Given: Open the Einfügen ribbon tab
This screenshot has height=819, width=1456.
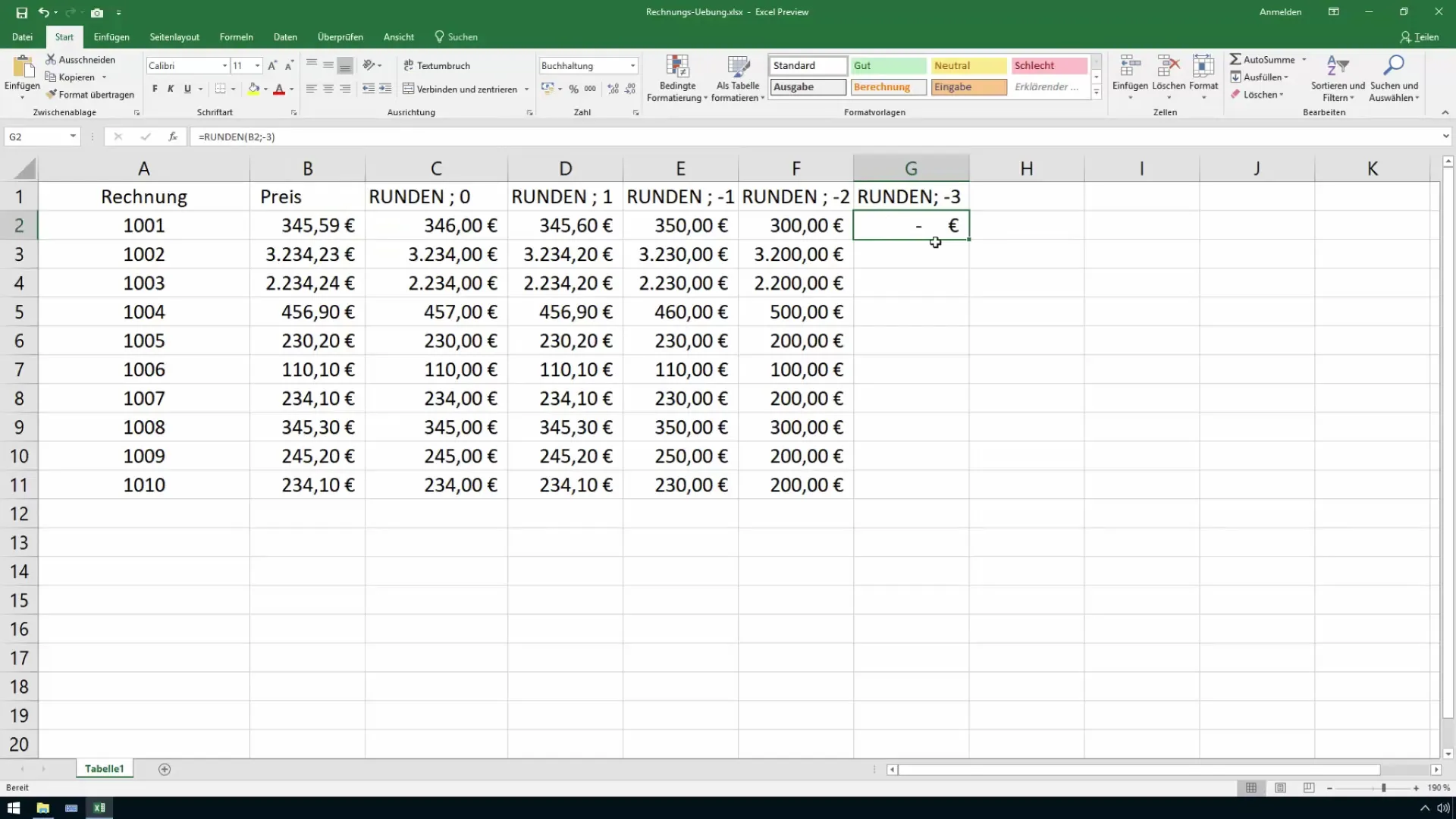Looking at the screenshot, I should [x=111, y=36].
